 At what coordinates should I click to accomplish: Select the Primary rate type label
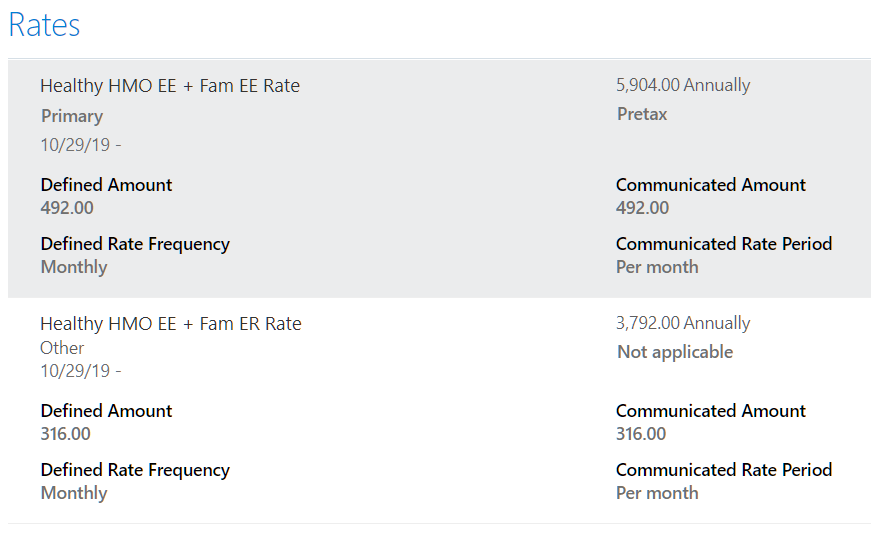click(71, 116)
